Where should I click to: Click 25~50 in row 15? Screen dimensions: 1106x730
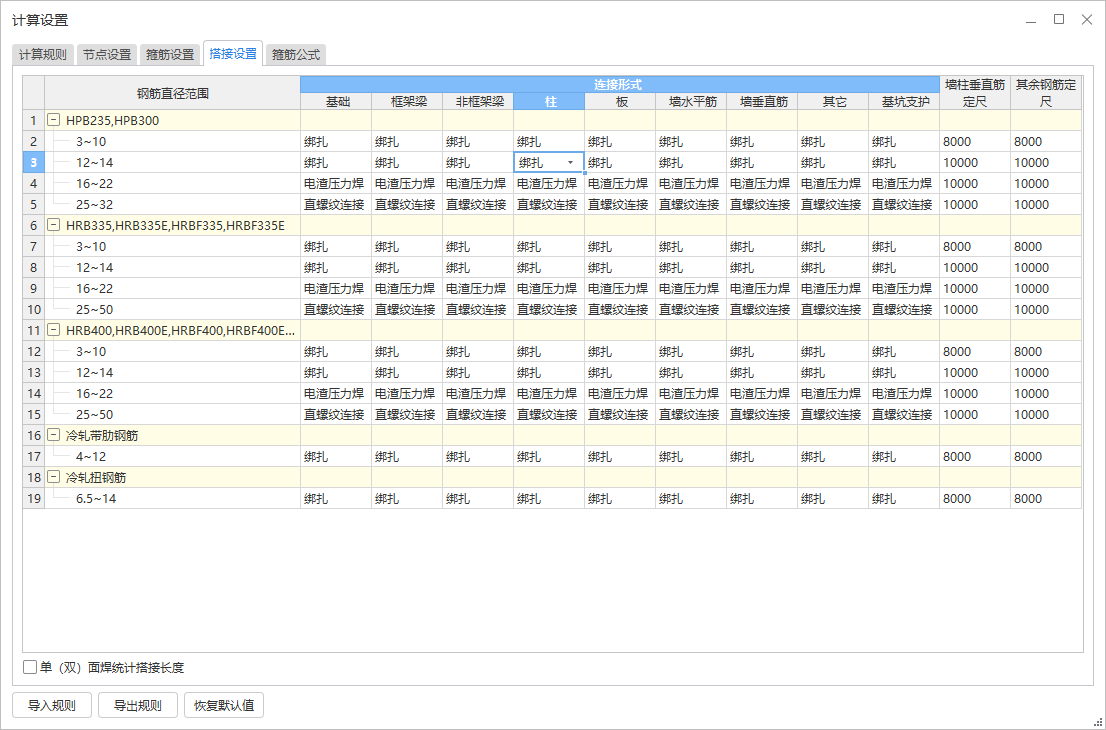(95, 415)
